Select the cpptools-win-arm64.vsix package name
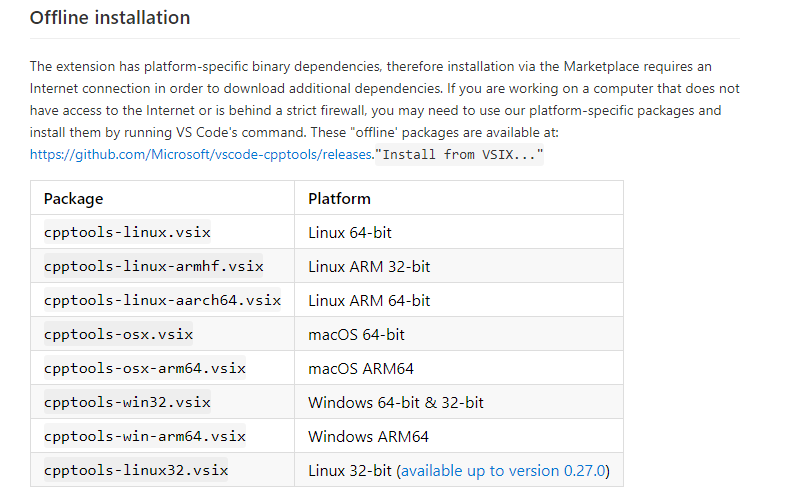Screen dimensions: 802x496 (x=144, y=436)
